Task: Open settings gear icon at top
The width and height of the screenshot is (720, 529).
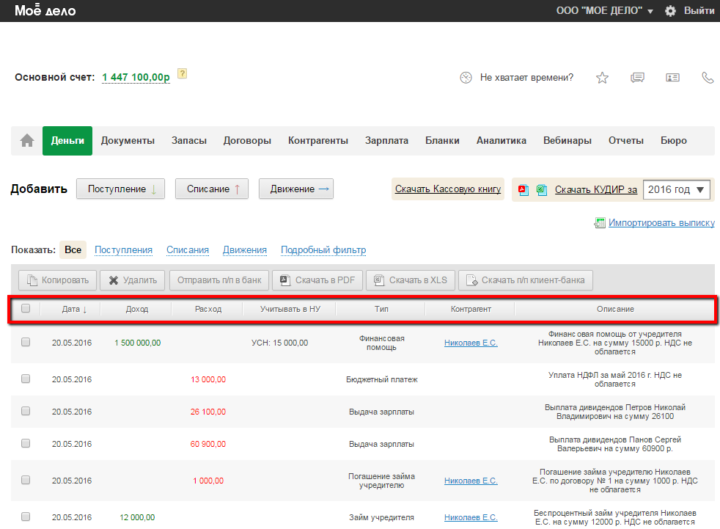Action: [670, 11]
